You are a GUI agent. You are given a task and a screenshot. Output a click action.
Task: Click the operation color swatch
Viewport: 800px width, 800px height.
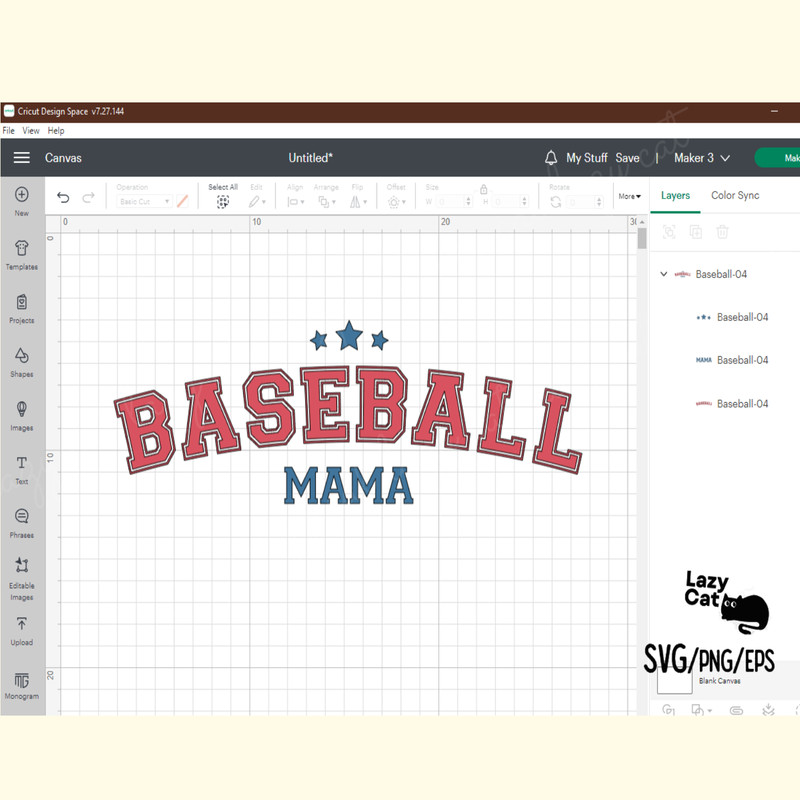(x=182, y=201)
